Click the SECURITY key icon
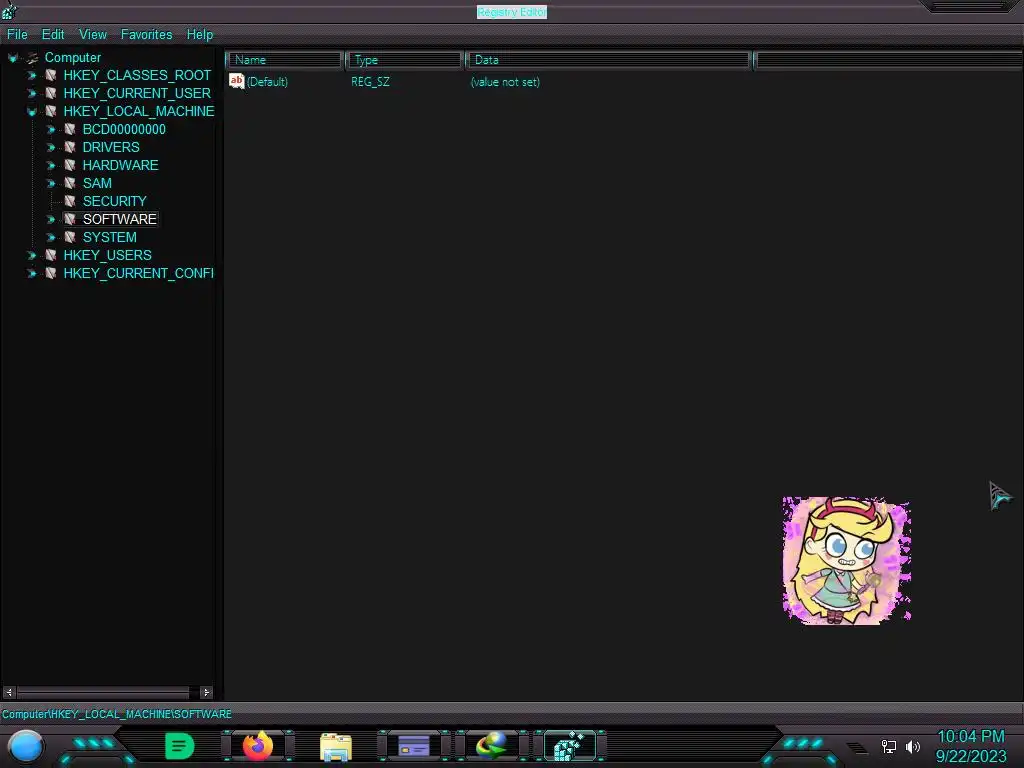The height and width of the screenshot is (768, 1024). pyautogui.click(x=70, y=201)
